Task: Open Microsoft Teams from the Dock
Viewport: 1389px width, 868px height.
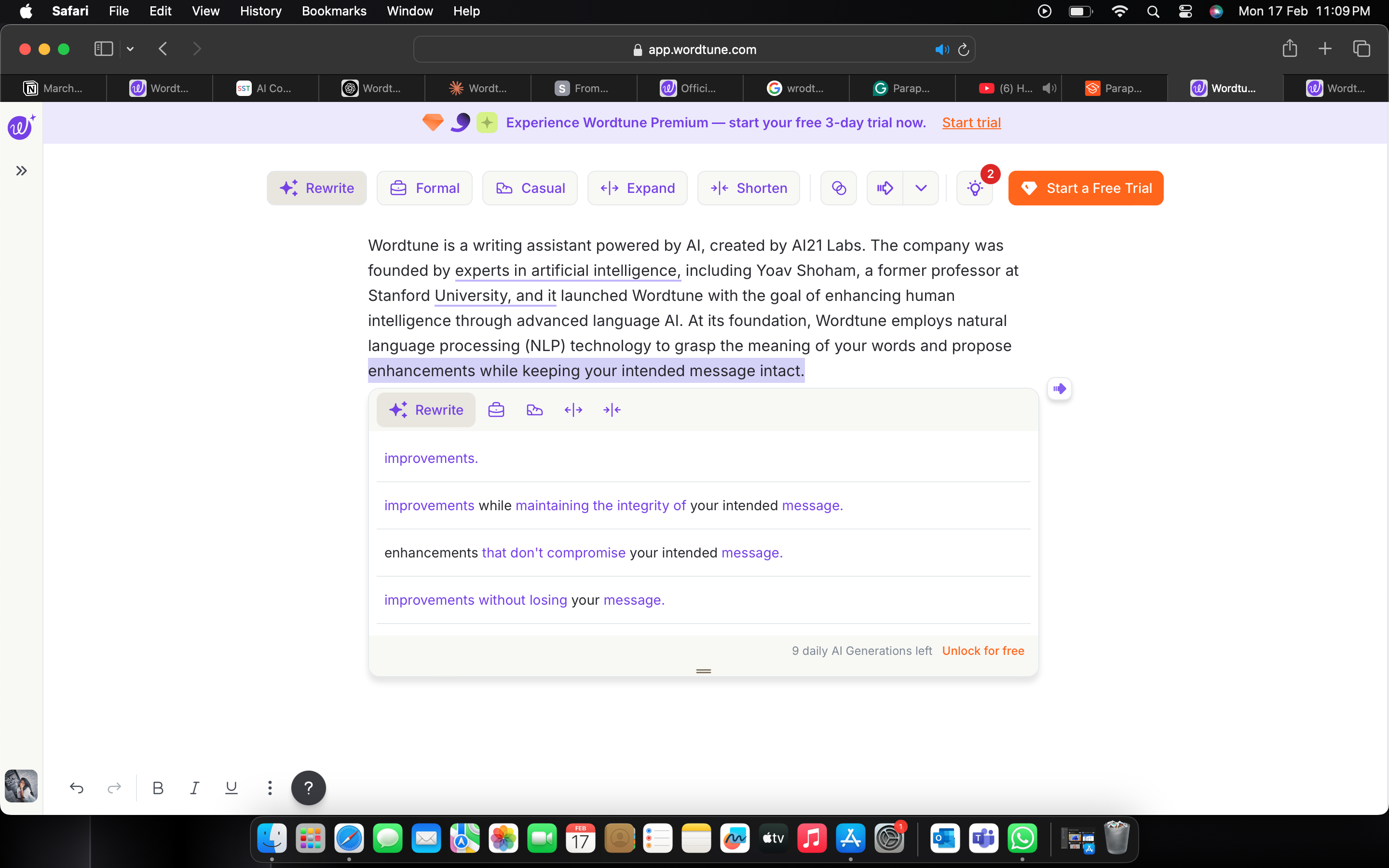Action: click(x=984, y=839)
